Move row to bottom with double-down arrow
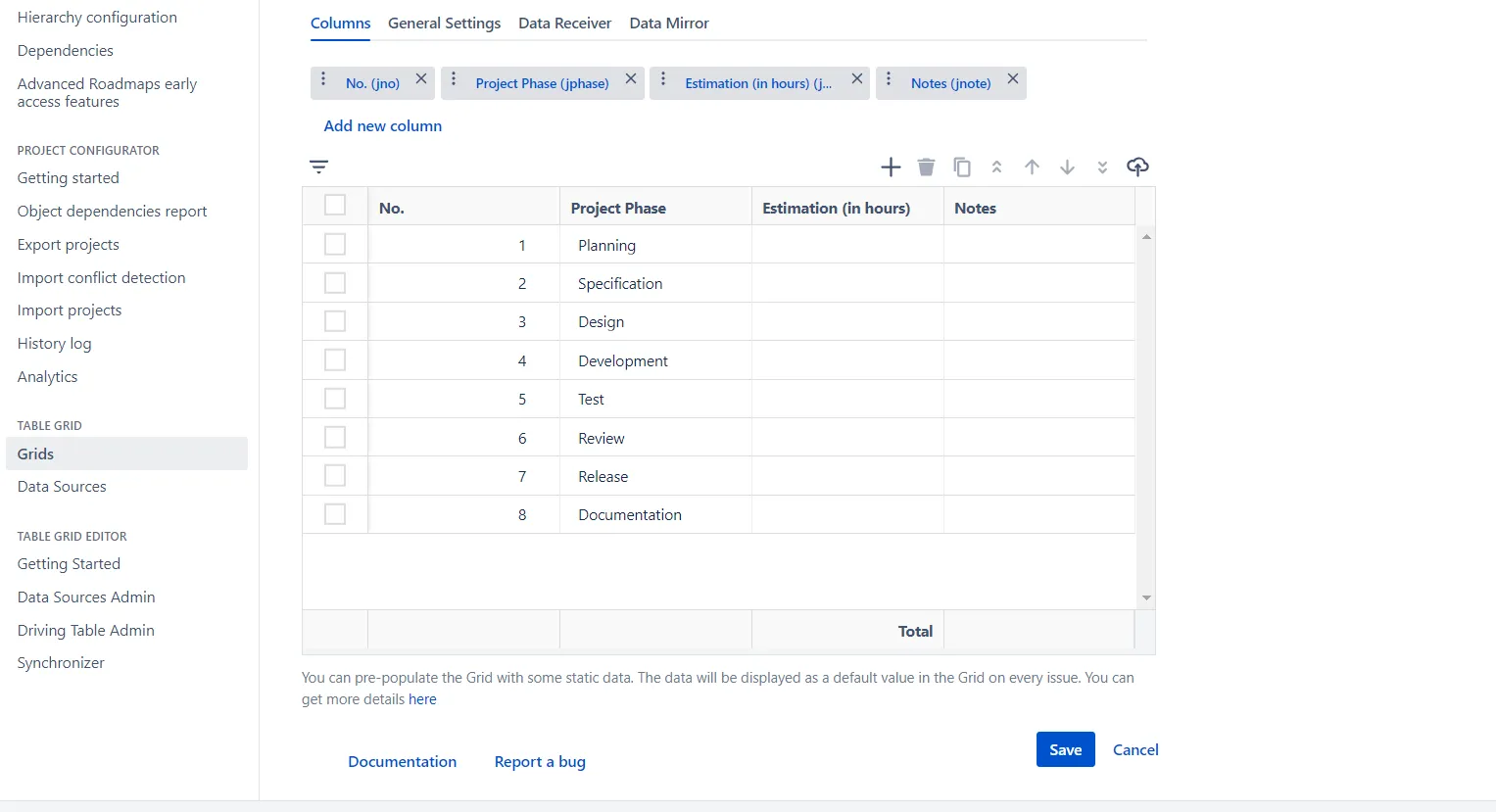Image resolution: width=1496 pixels, height=812 pixels. (x=1102, y=167)
